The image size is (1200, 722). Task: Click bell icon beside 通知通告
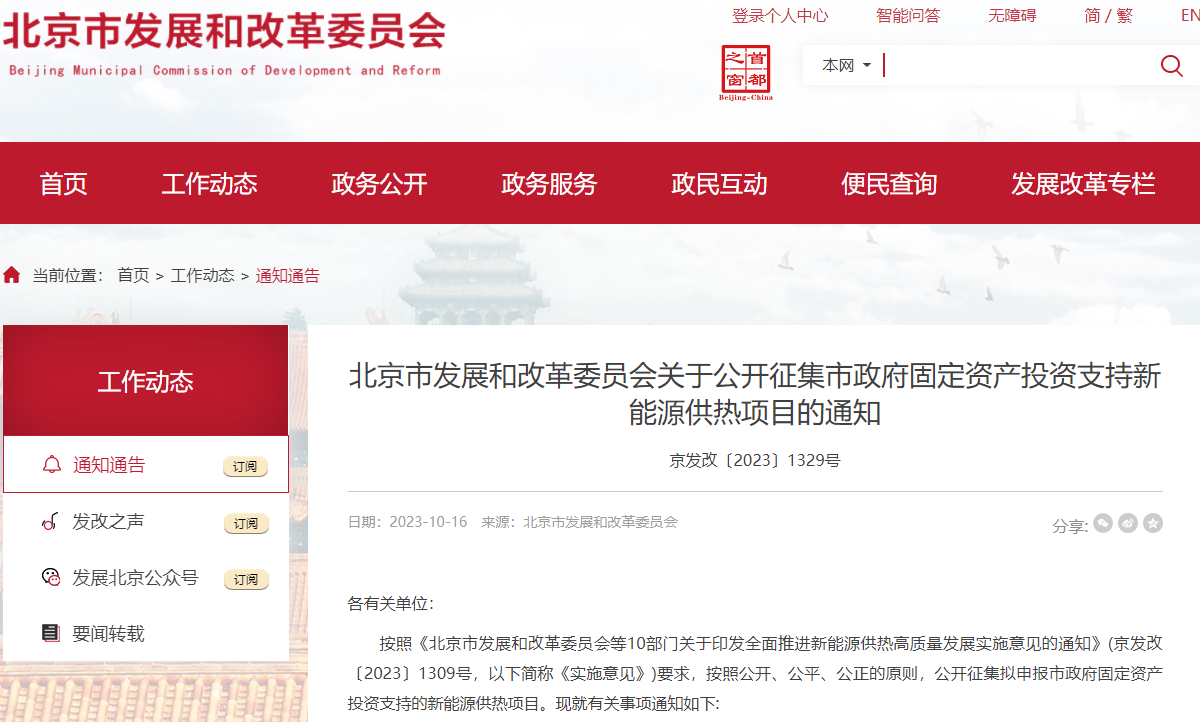[51, 465]
